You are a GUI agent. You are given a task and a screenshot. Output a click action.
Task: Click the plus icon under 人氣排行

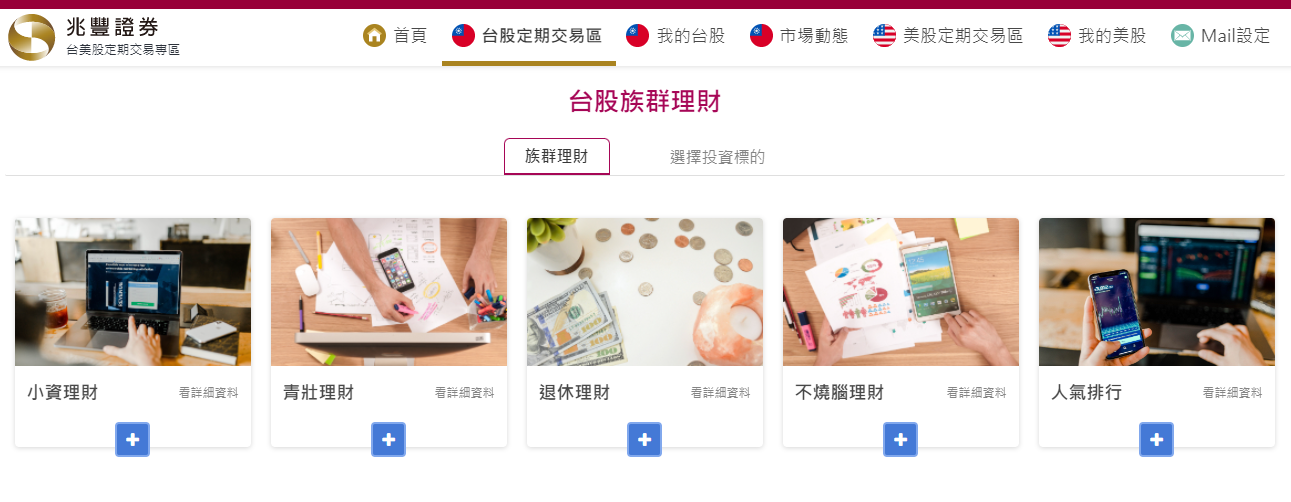(1156, 439)
